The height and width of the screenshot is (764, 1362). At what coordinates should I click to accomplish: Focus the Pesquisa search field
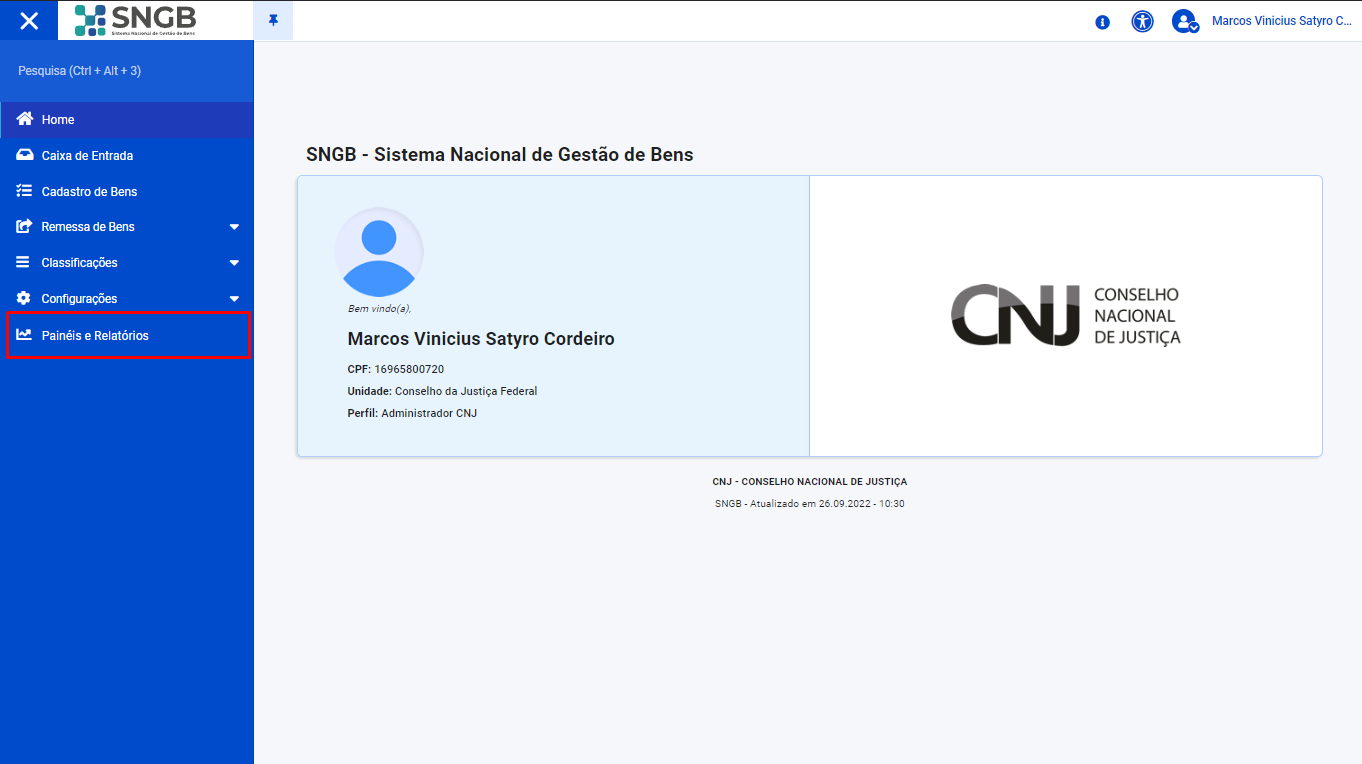click(127, 71)
